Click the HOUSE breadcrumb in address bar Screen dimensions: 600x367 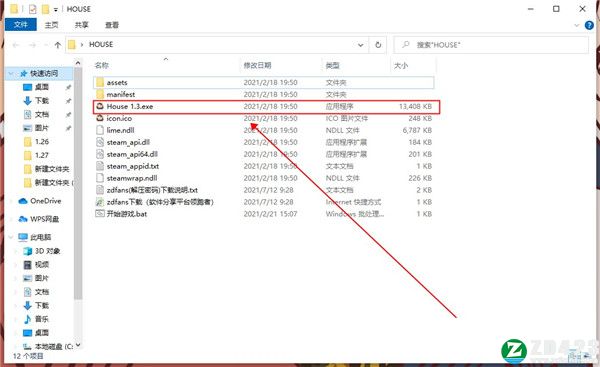pos(101,44)
